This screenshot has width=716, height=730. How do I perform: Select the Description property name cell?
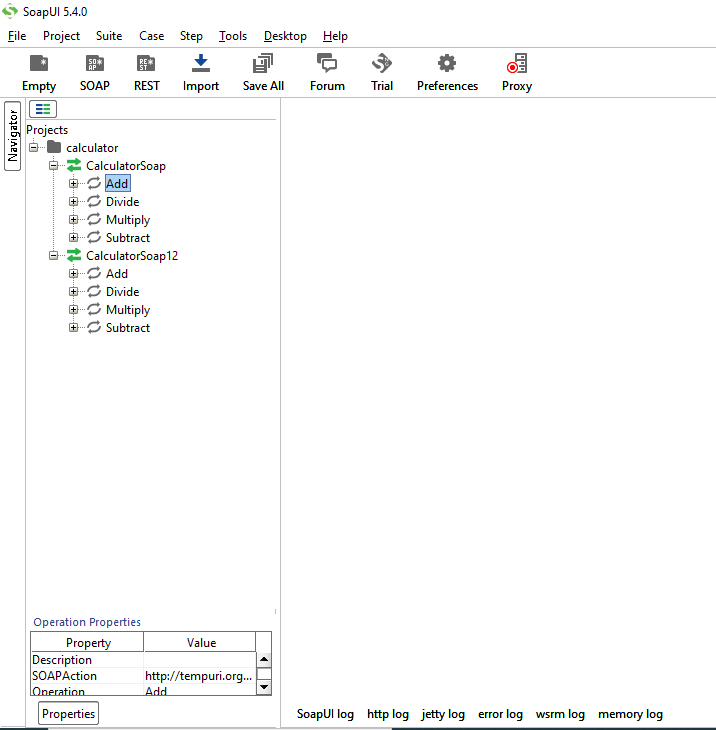(87, 659)
